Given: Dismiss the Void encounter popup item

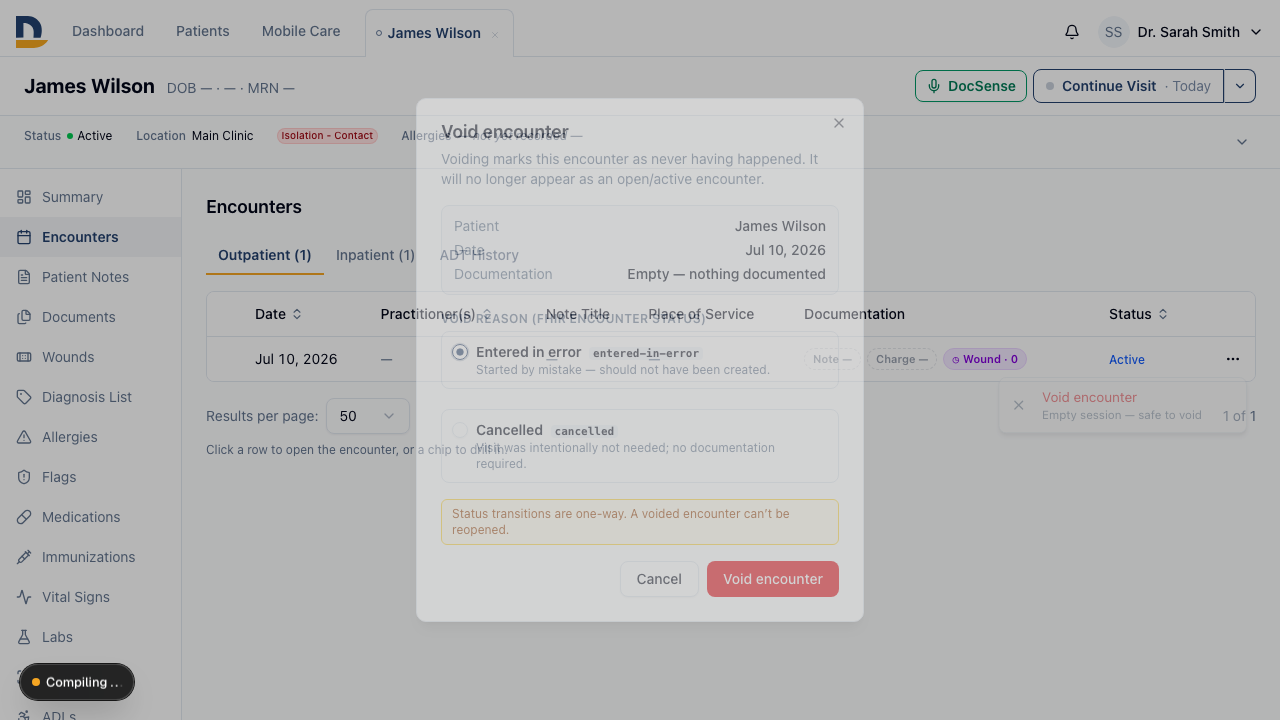Looking at the screenshot, I should [1018, 405].
